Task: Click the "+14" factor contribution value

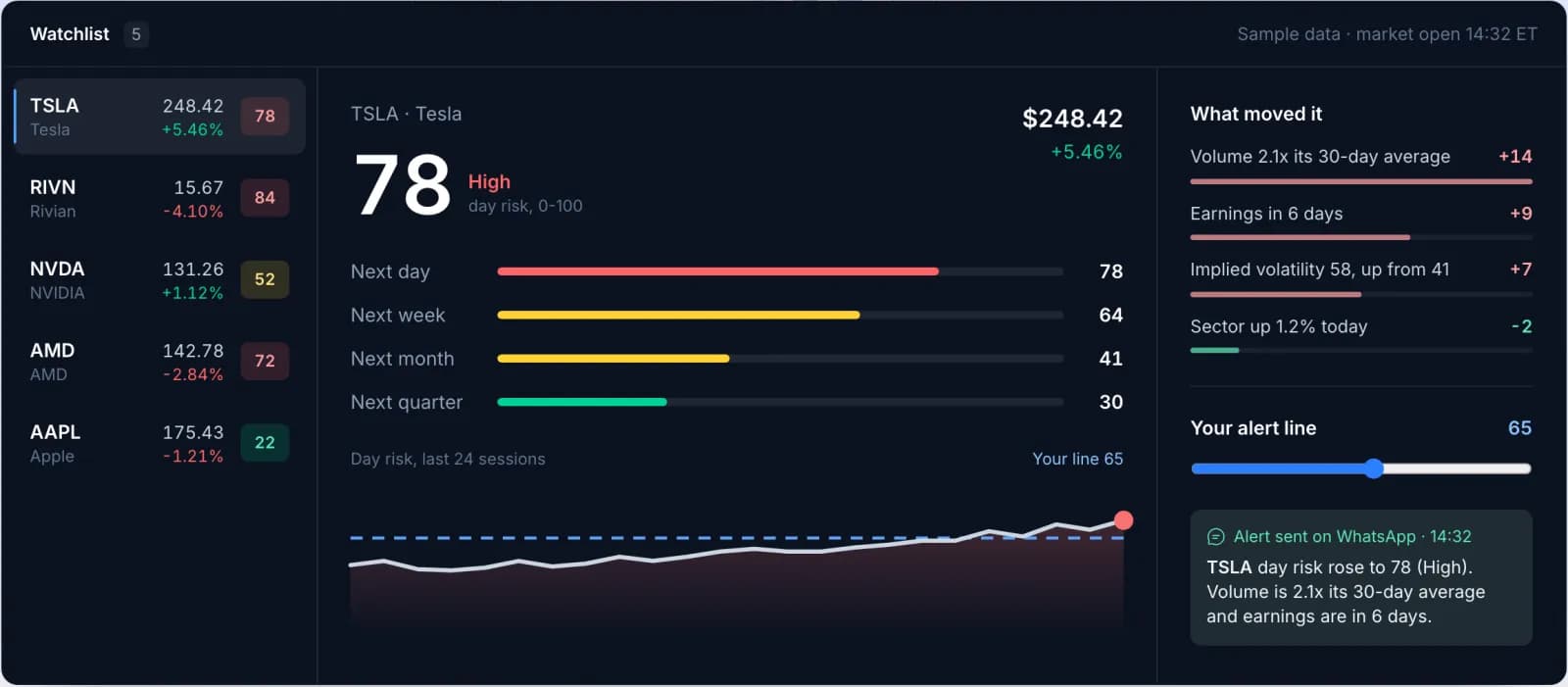Action: pos(1515,156)
